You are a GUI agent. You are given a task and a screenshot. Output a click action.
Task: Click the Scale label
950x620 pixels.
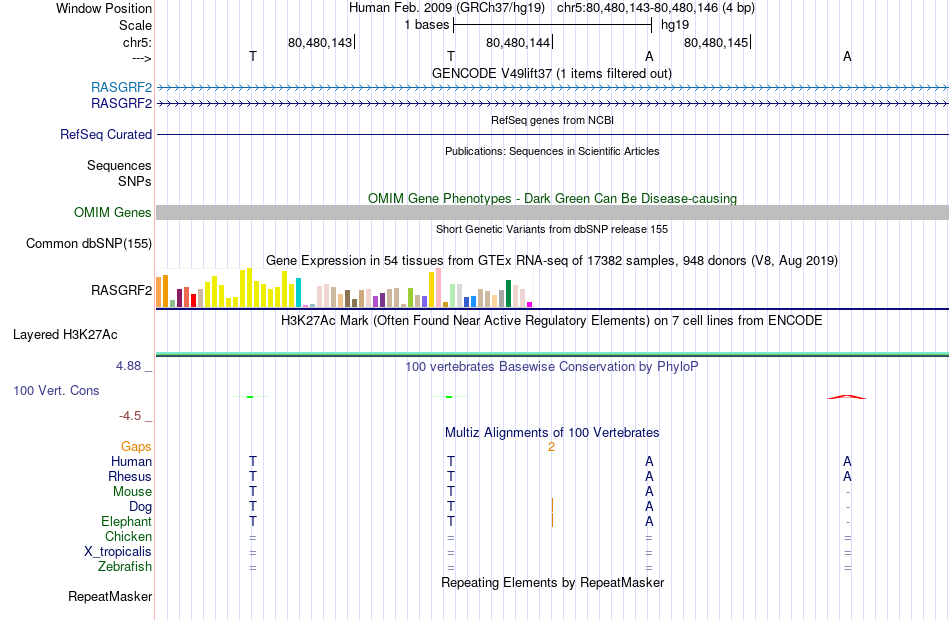click(x=135, y=25)
